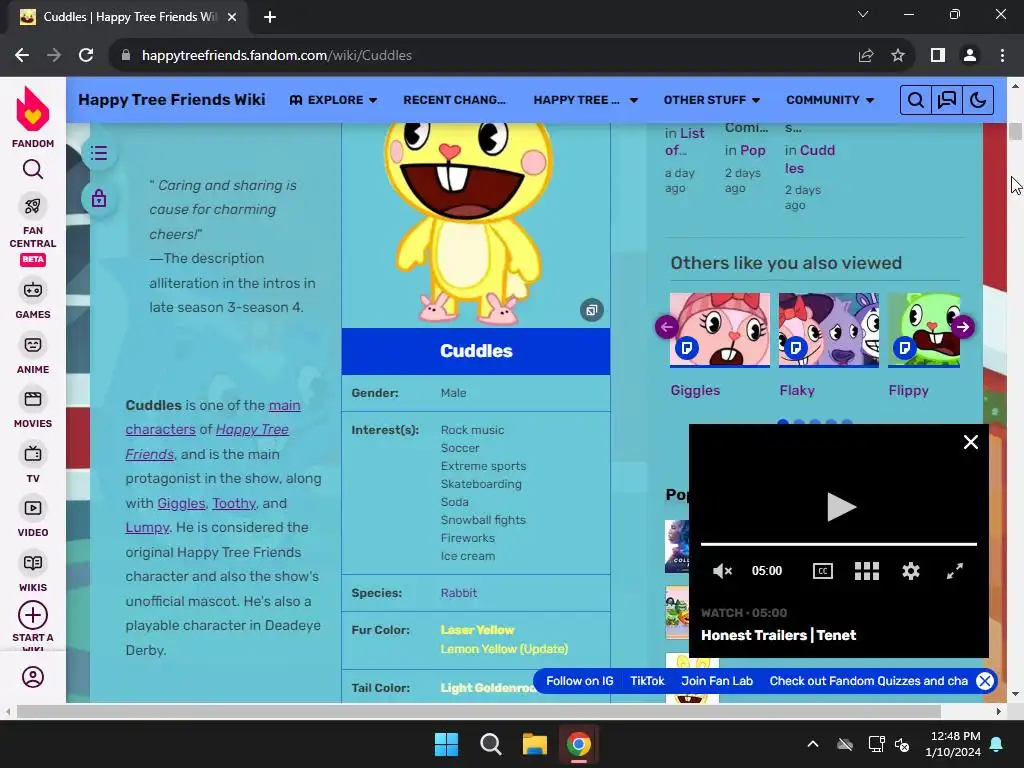Screen dimensions: 1024x768
Task: Open the TV sidebar icon
Action: [x=33, y=453]
